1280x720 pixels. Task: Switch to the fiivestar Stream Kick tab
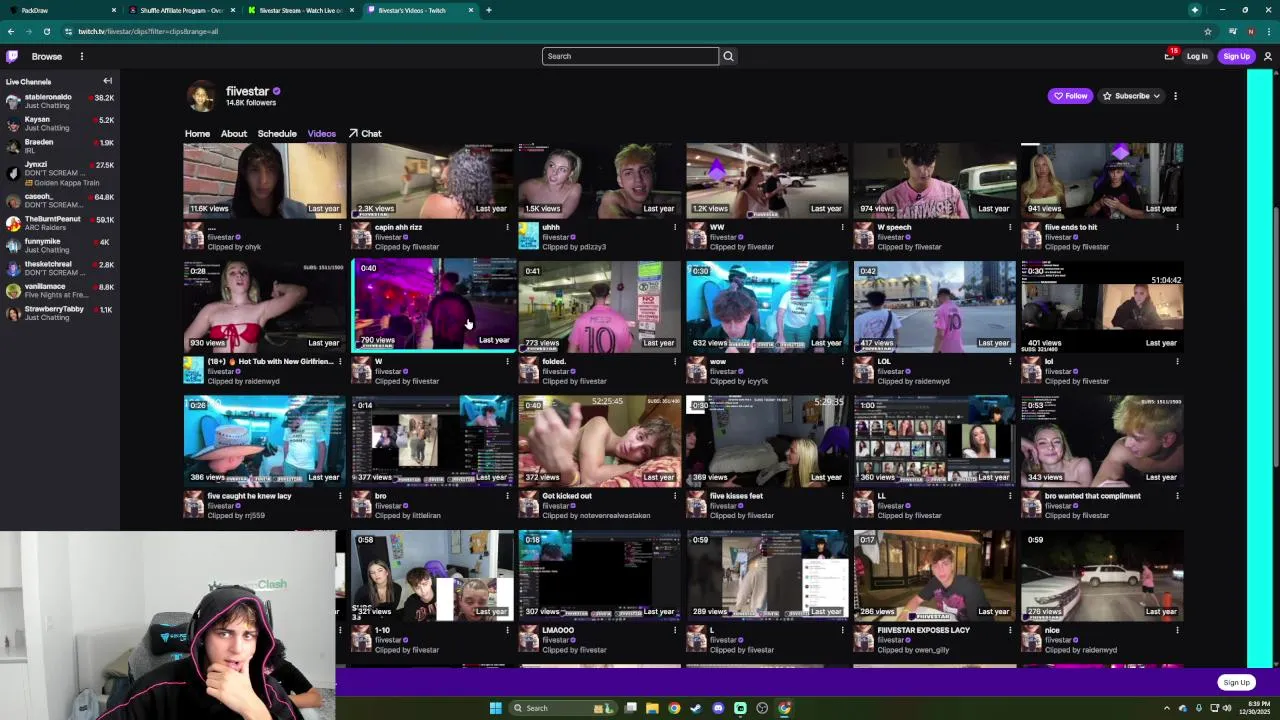point(300,10)
